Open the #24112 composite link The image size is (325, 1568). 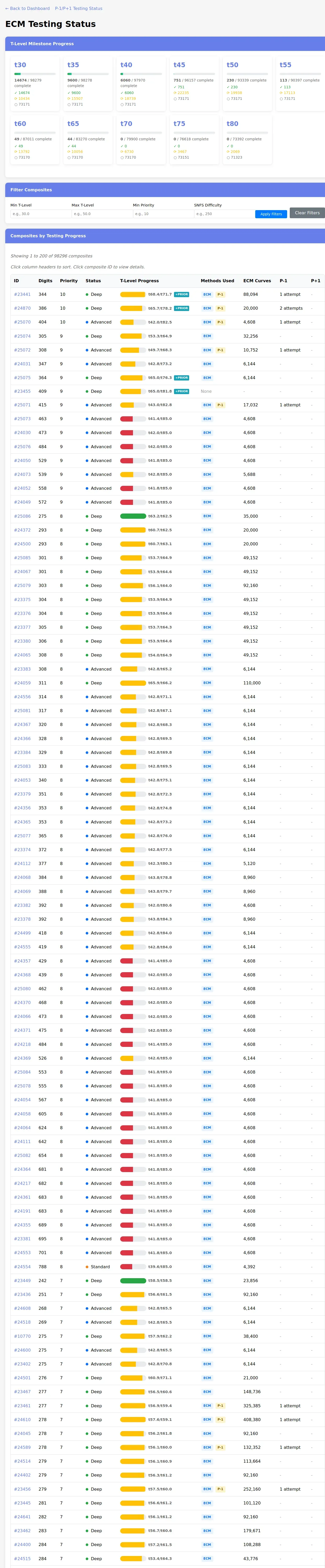coord(22,864)
